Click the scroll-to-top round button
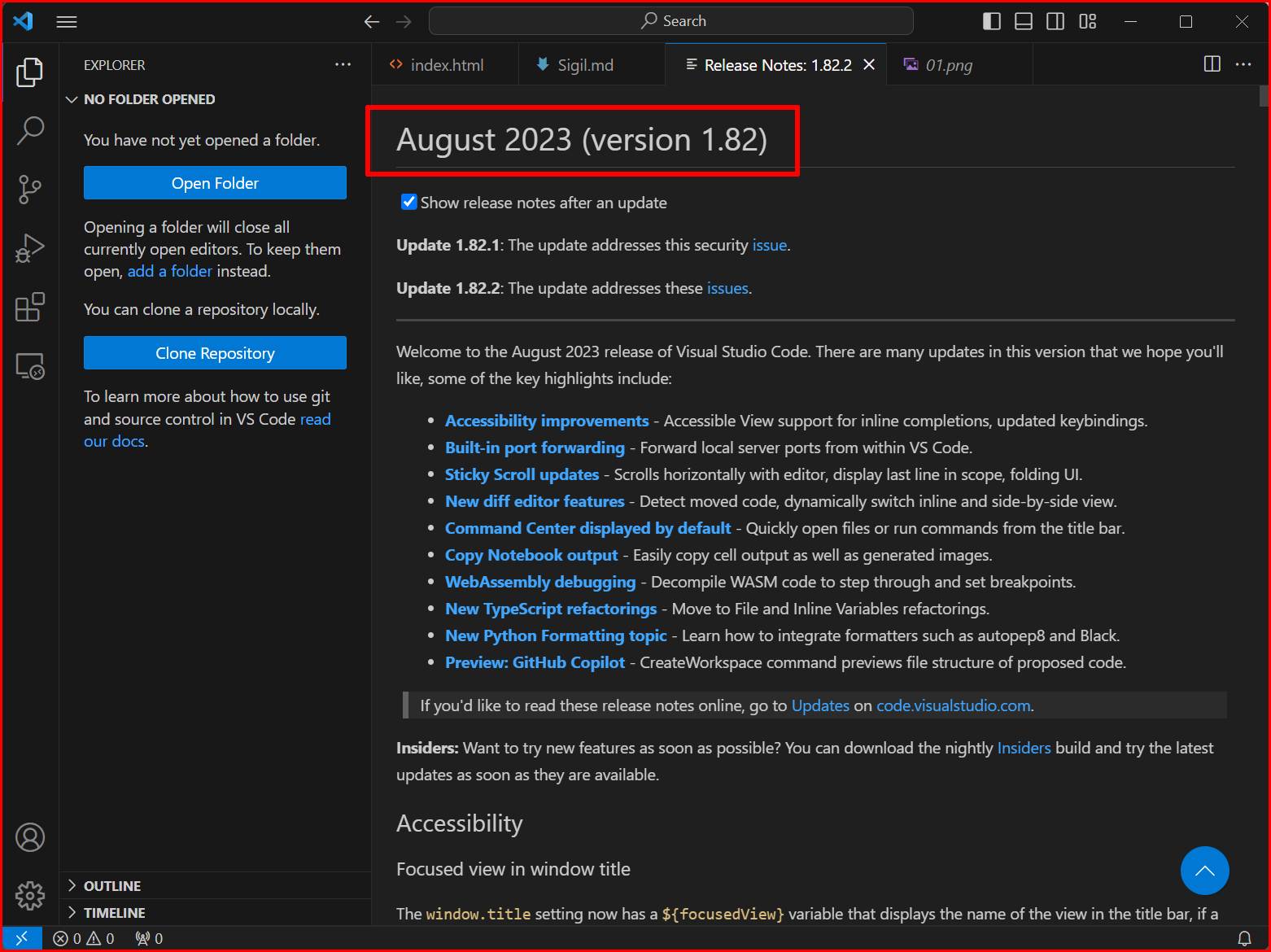 (x=1205, y=871)
